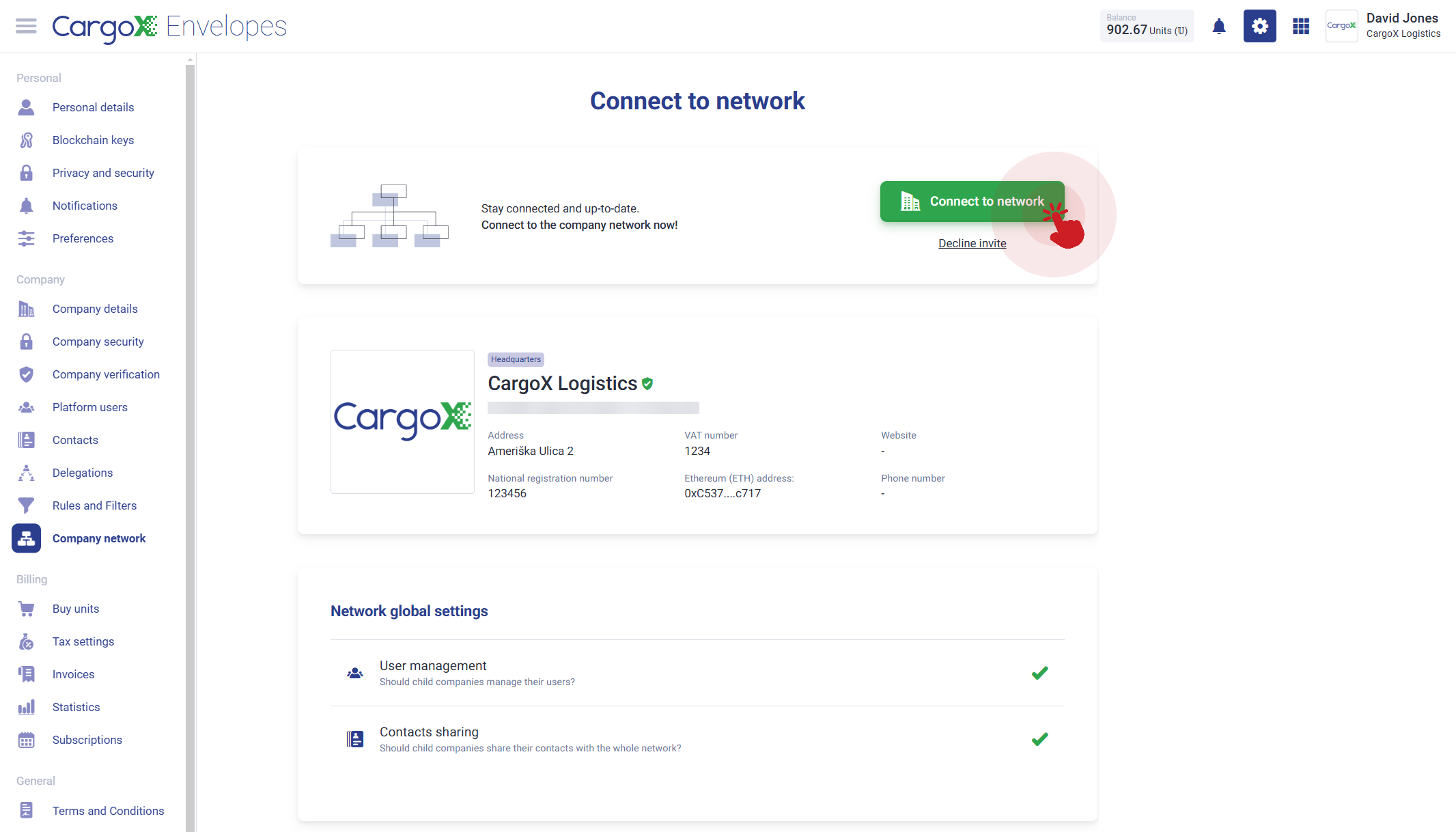
Task: Click the Contacts sharing checkmark
Action: pos(1039,739)
